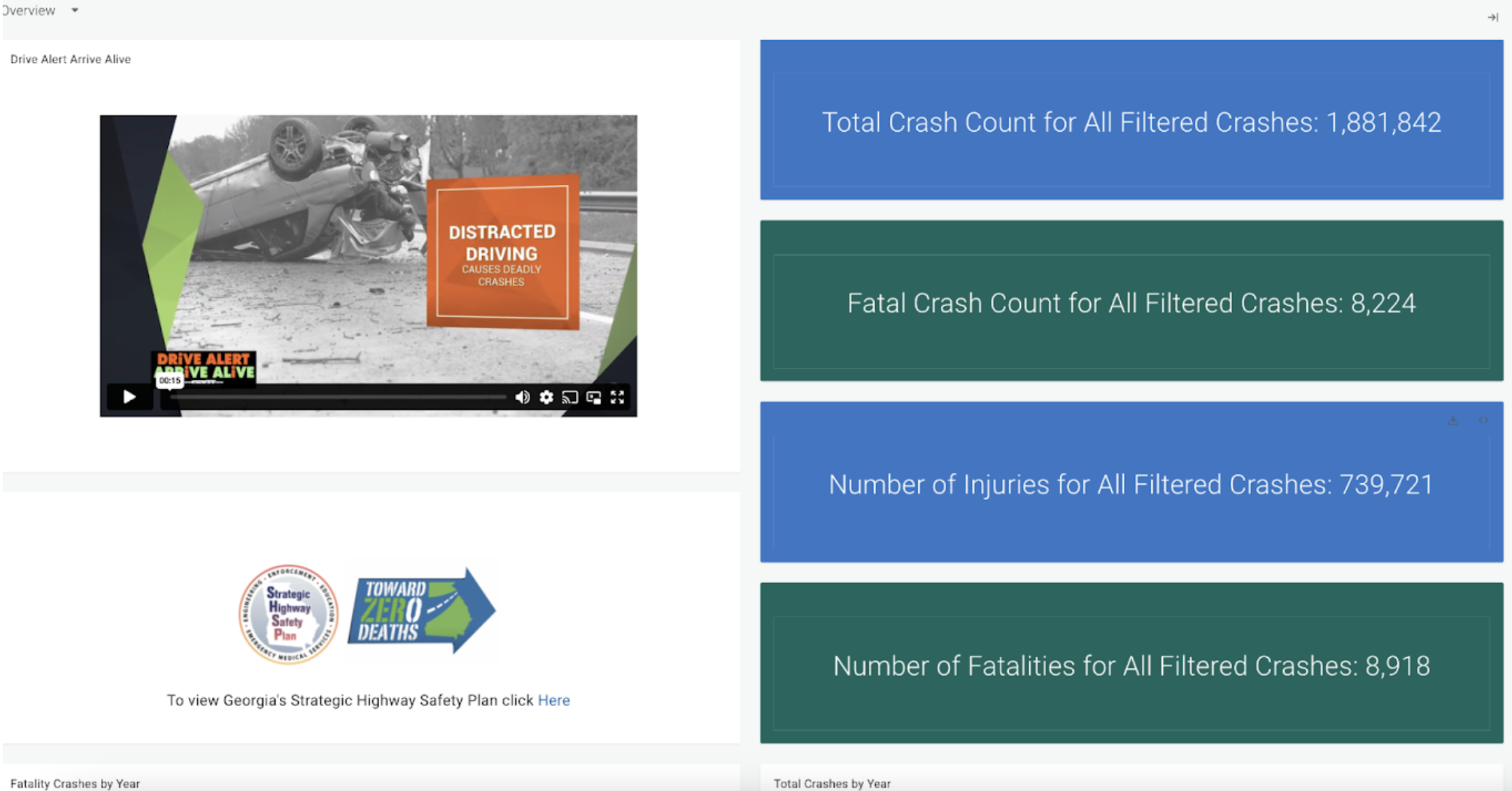Collapse the side panel using top-right arrow

1493,17
